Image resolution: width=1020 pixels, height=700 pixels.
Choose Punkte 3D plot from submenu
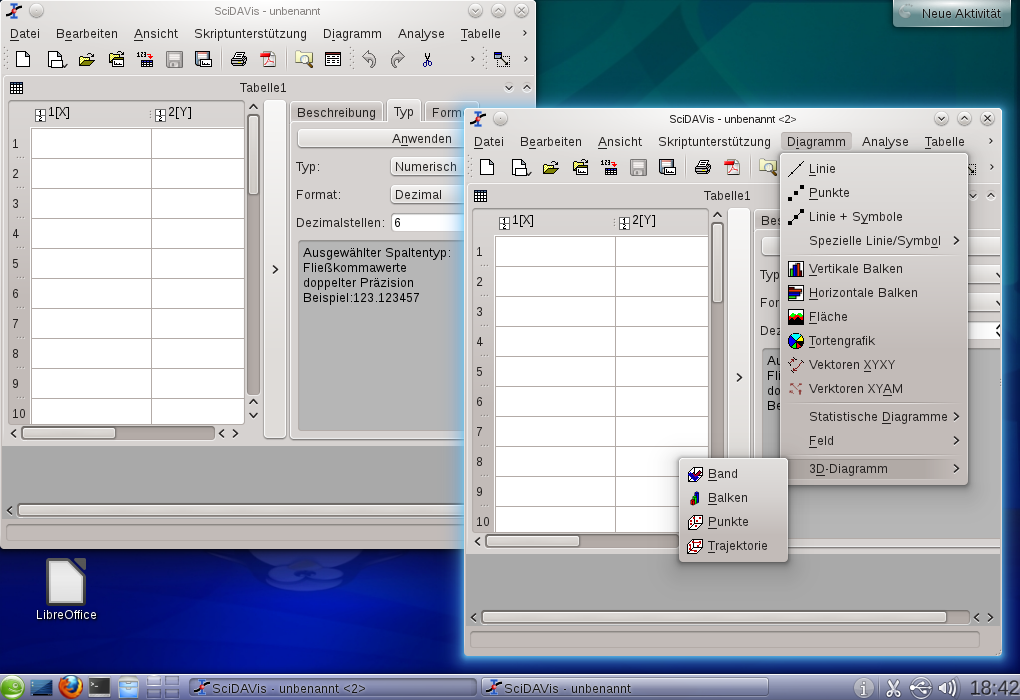click(x=733, y=522)
